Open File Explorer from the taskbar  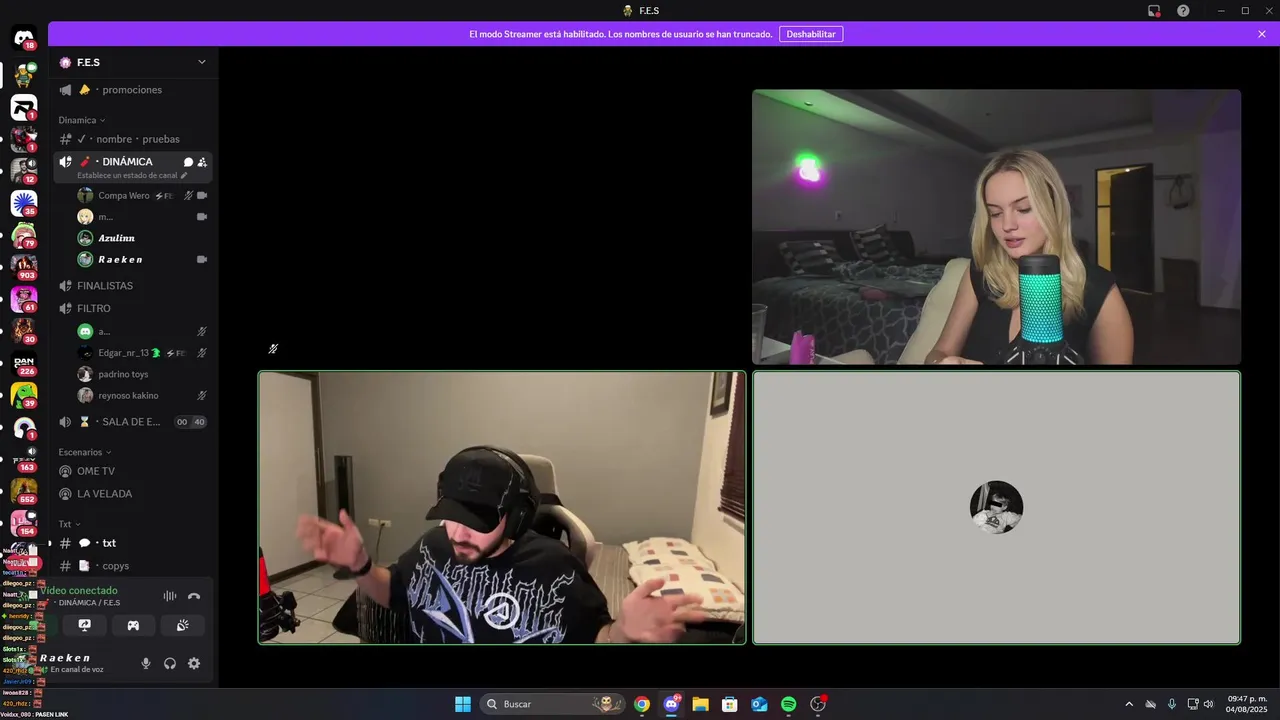(700, 704)
